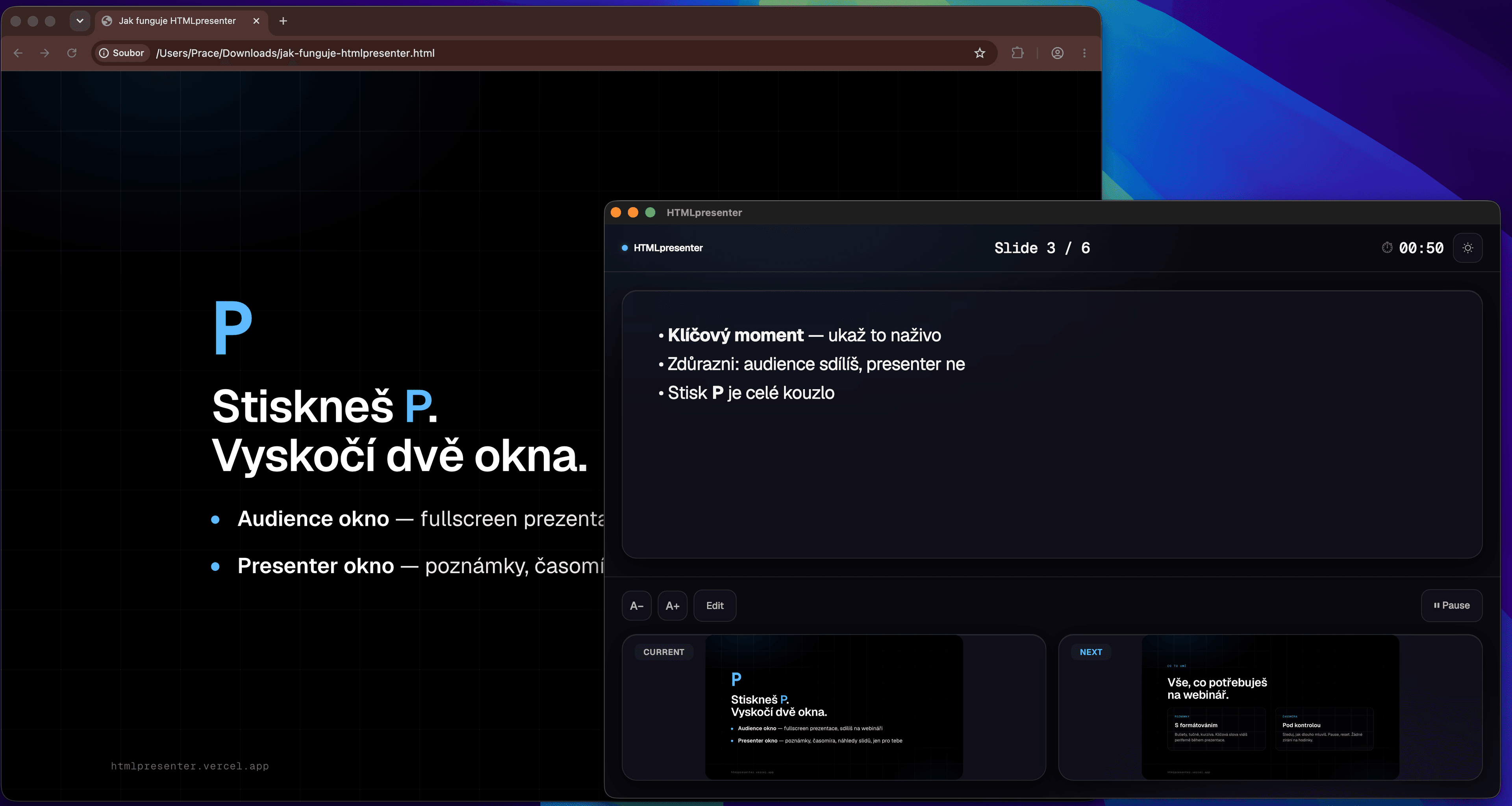Click the Slide 3 / 6 counter
1512x806 pixels.
(1042, 248)
